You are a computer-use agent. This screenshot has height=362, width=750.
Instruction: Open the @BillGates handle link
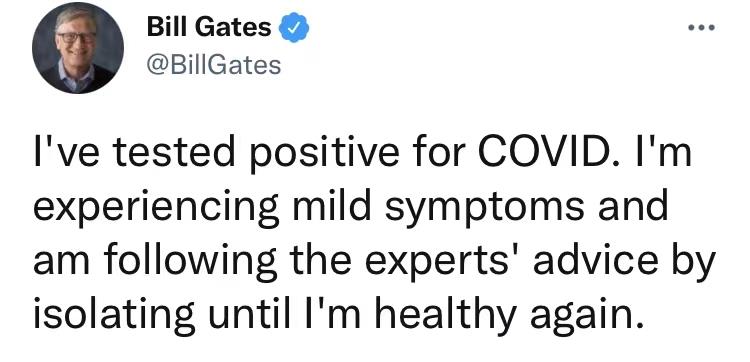point(213,65)
